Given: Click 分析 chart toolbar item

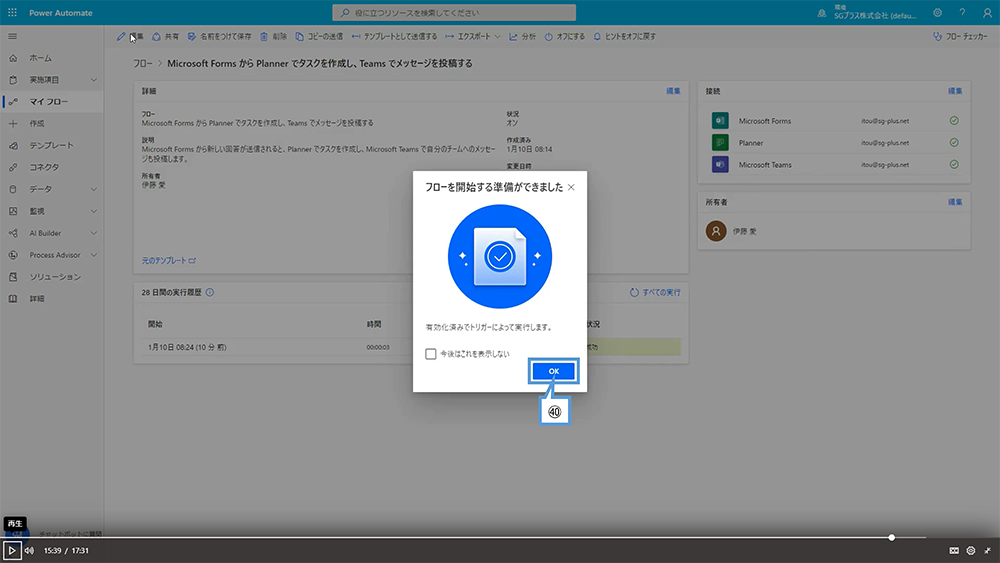Looking at the screenshot, I should pos(522,37).
